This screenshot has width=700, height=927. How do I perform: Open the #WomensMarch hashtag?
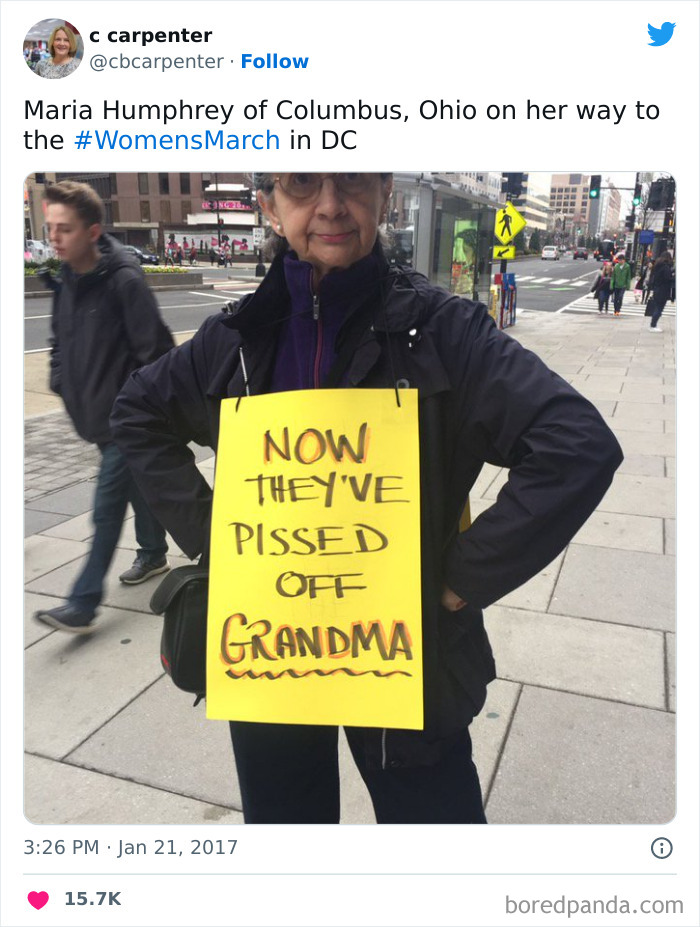(177, 141)
